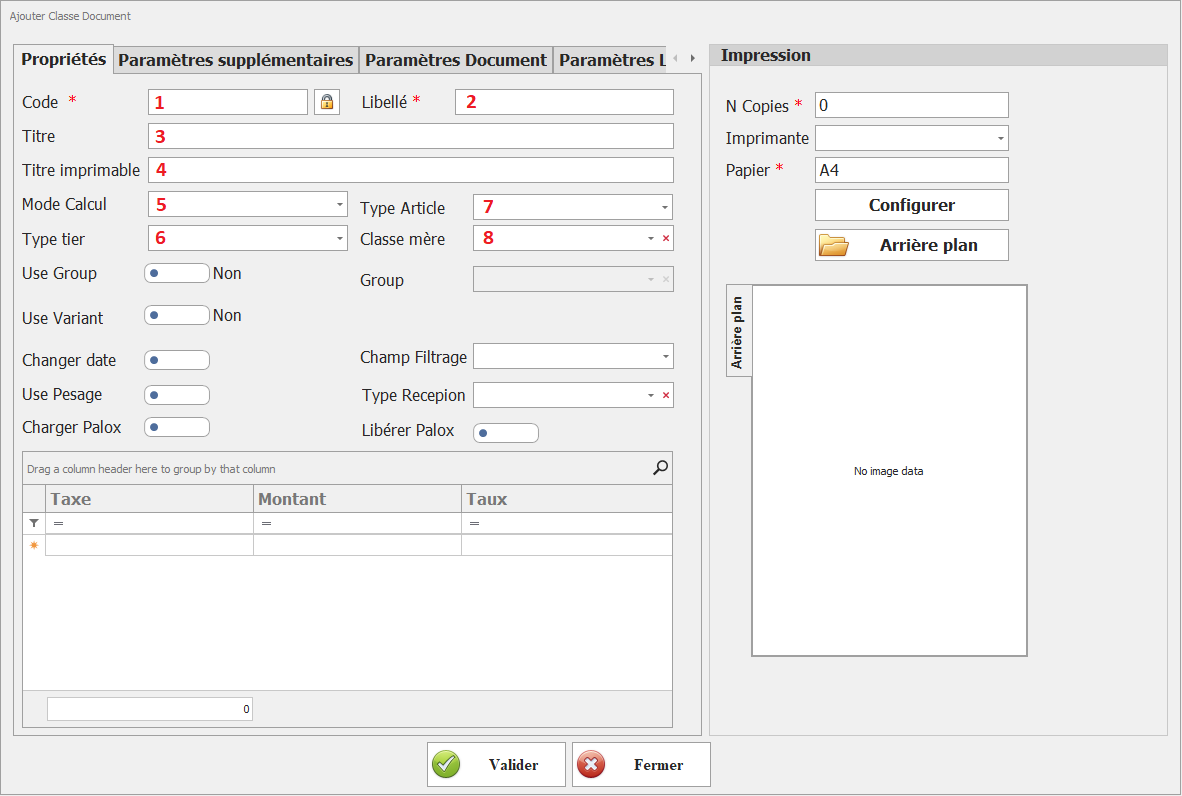This screenshot has width=1182, height=796.
Task: Click the filter icon in grid filter row
Action: point(34,523)
